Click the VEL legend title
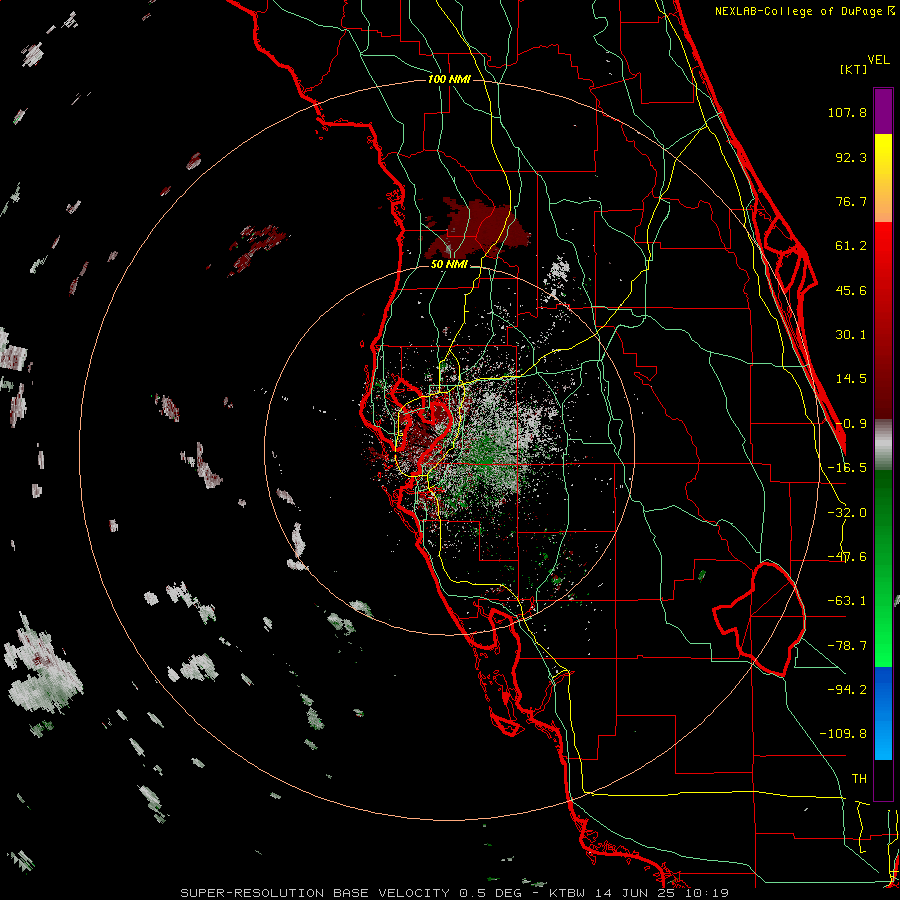 878,60
